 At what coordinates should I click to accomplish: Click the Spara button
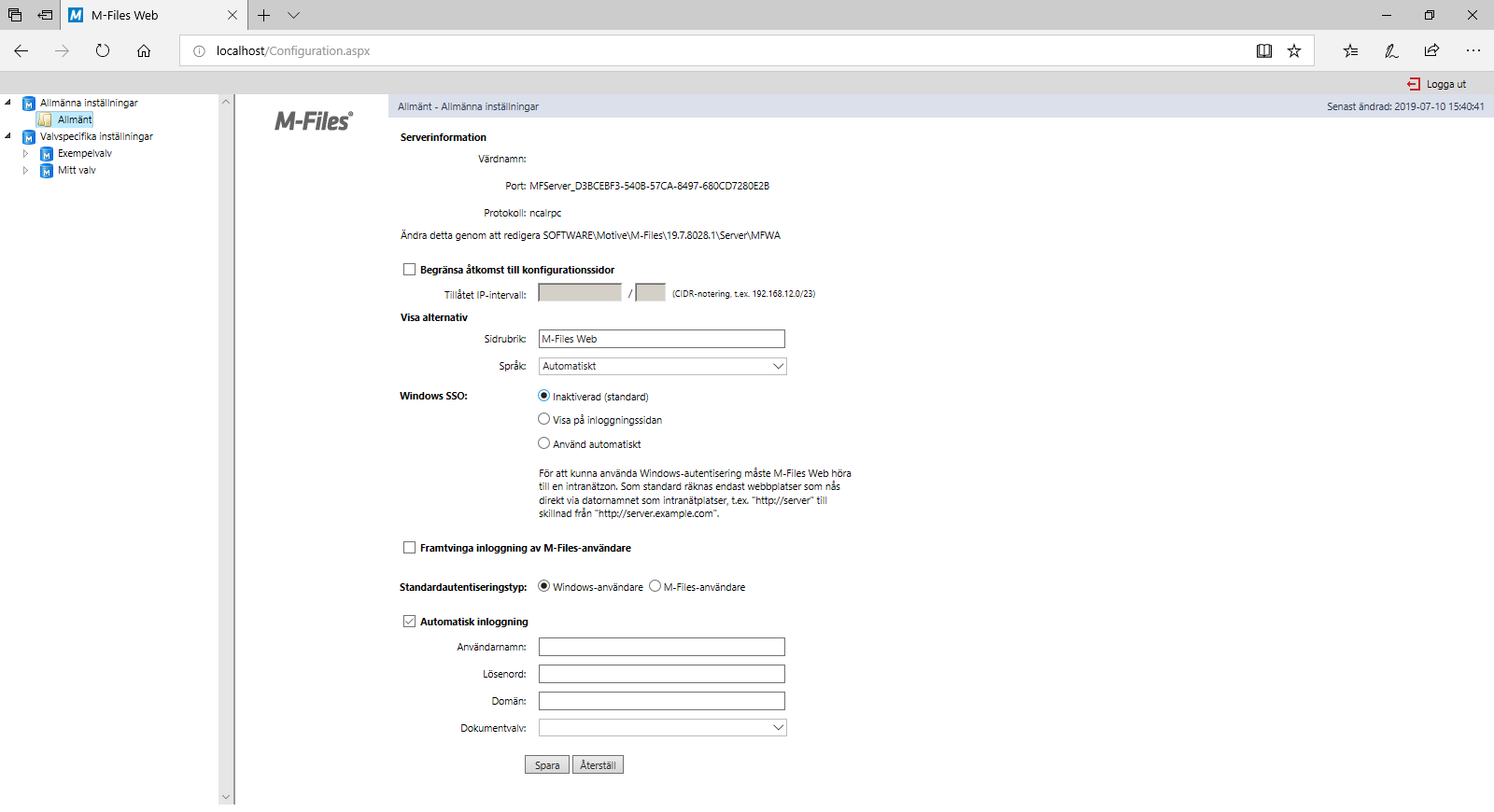click(547, 764)
